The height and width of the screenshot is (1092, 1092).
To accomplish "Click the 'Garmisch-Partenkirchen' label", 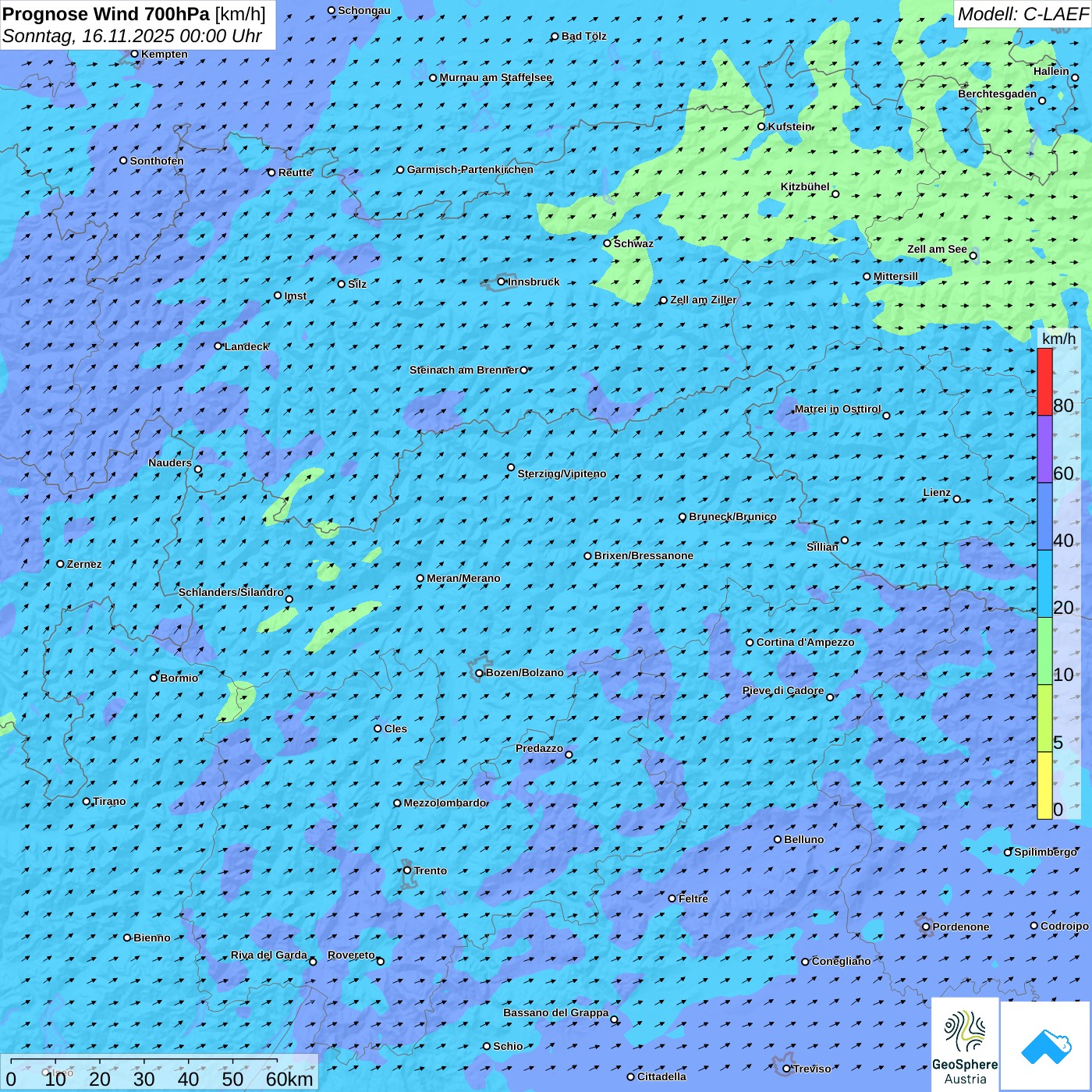I will pos(470,169).
